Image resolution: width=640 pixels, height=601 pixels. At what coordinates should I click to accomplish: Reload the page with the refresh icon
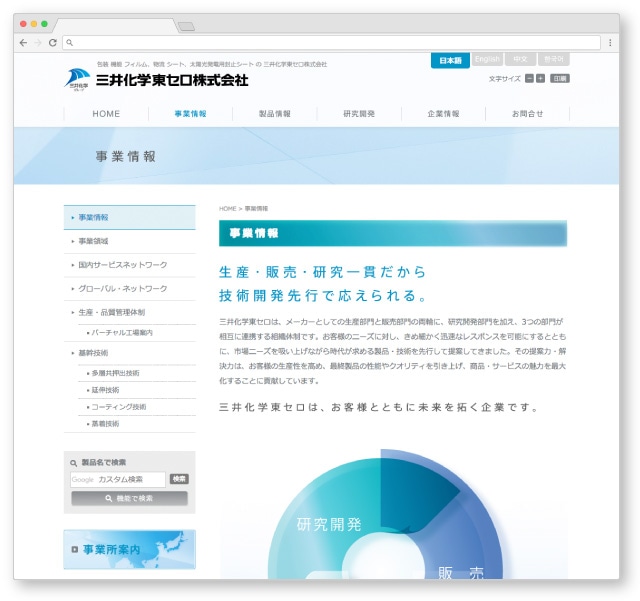[x=53, y=42]
